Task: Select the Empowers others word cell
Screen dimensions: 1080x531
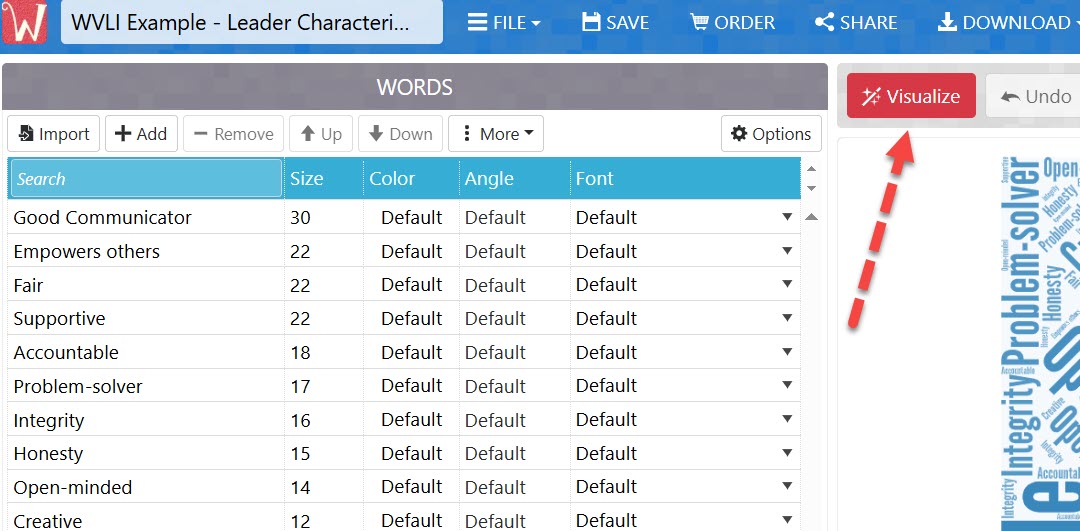Action: click(x=146, y=251)
